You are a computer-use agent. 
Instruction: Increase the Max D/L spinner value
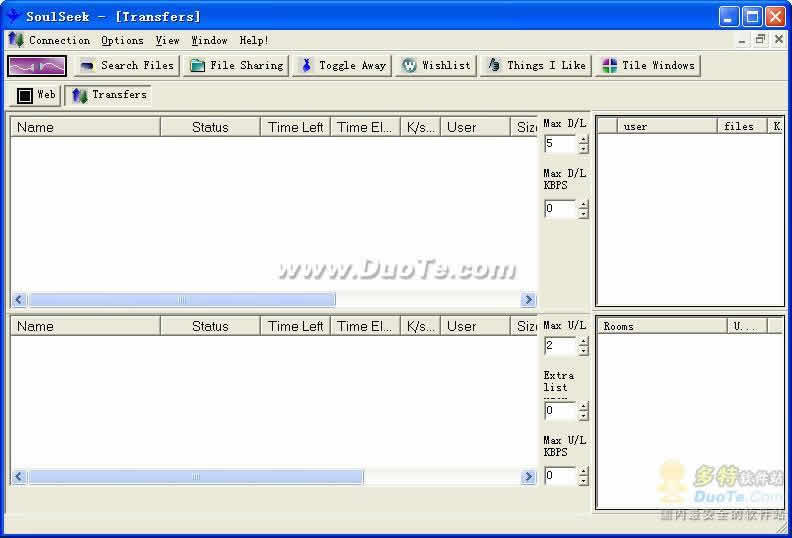[x=583, y=140]
